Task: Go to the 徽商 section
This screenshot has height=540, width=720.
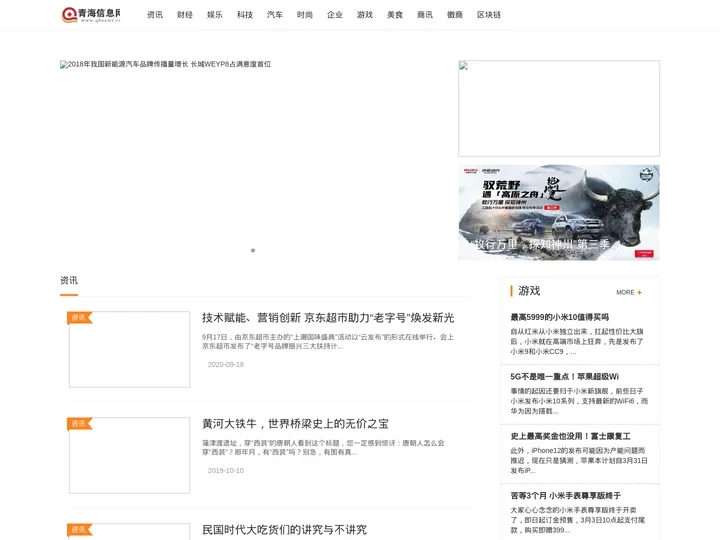Action: pyautogui.click(x=455, y=15)
